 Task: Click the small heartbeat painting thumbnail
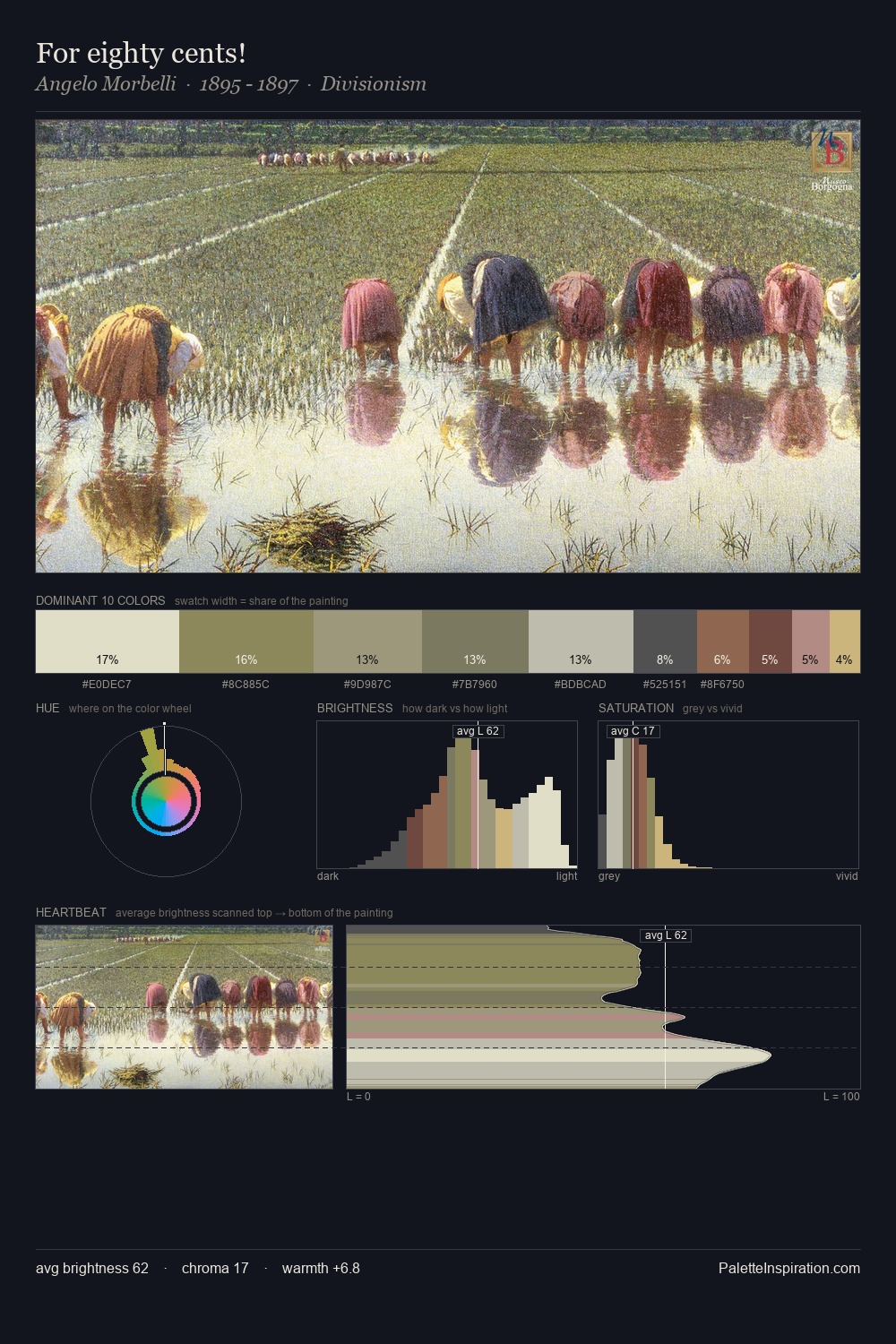[184, 1007]
